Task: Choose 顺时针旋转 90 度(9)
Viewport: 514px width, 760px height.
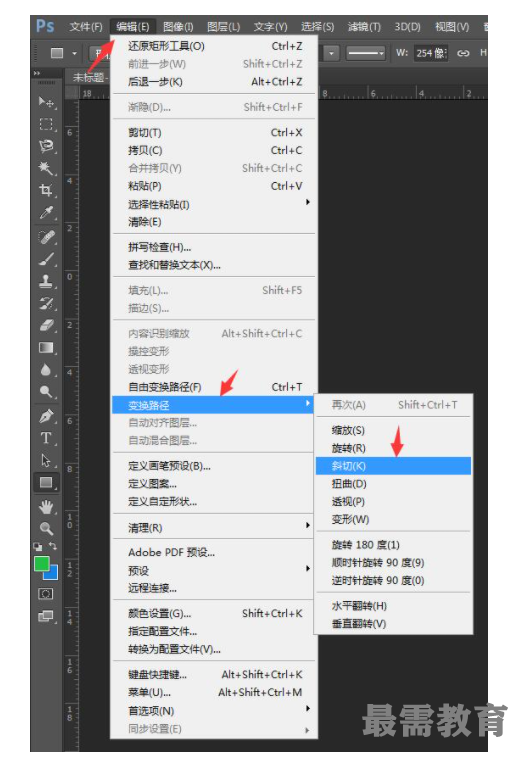Action: click(393, 563)
